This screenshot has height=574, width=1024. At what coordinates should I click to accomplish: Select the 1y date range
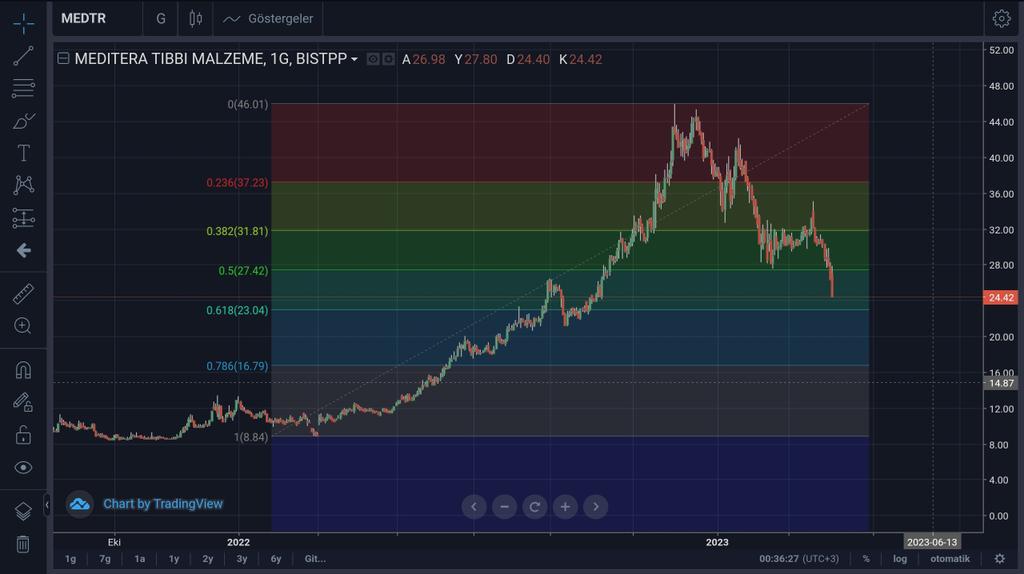(174, 559)
